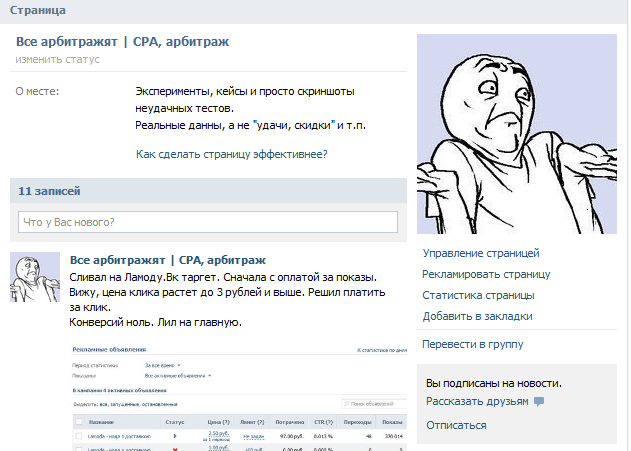Click the Не задан limit value

point(254,437)
